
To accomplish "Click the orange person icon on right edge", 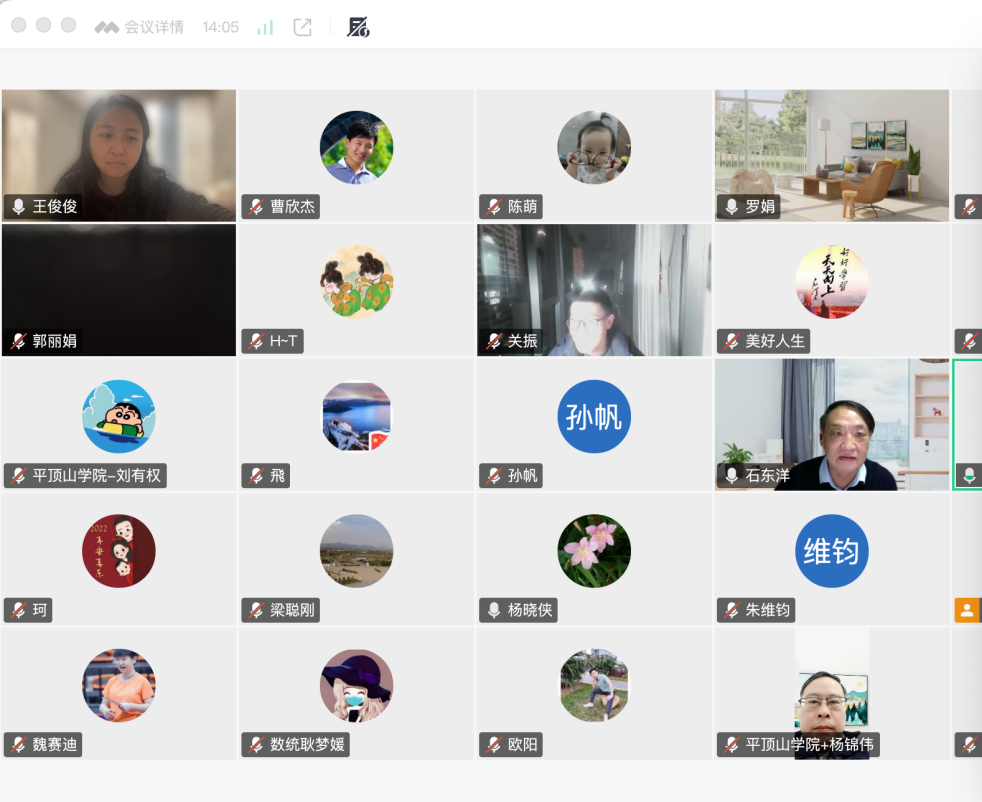I will click(966, 609).
